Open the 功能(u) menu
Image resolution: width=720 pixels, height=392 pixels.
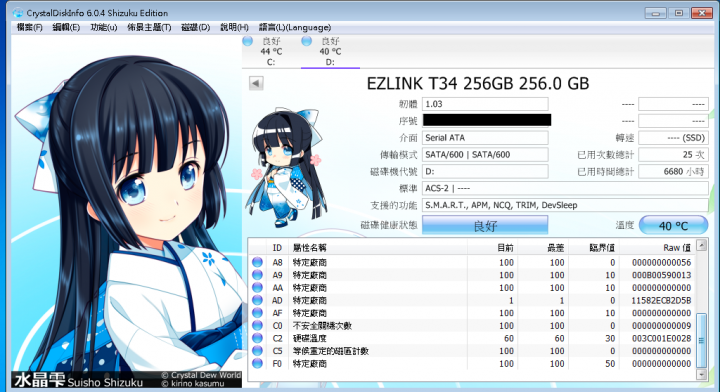click(104, 28)
